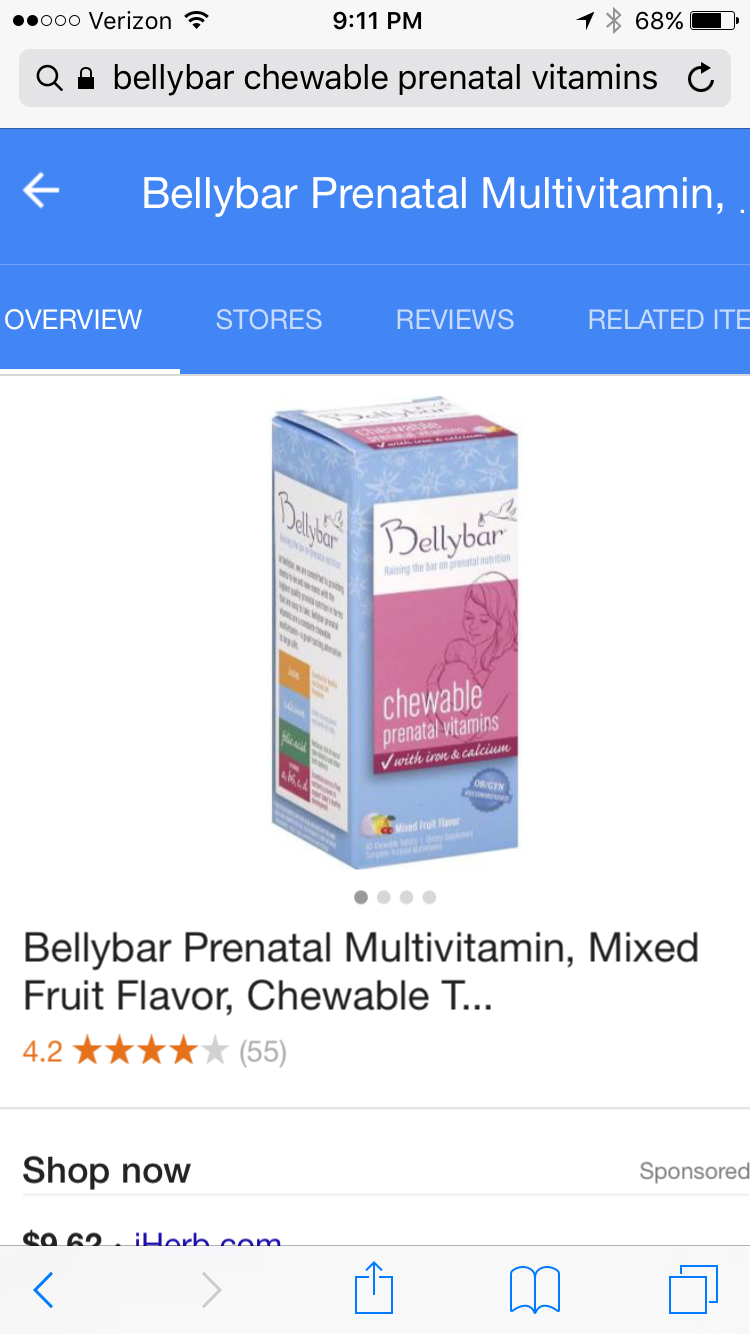Select the third image carousel dot
Screen dimensions: 750x1334
click(406, 897)
